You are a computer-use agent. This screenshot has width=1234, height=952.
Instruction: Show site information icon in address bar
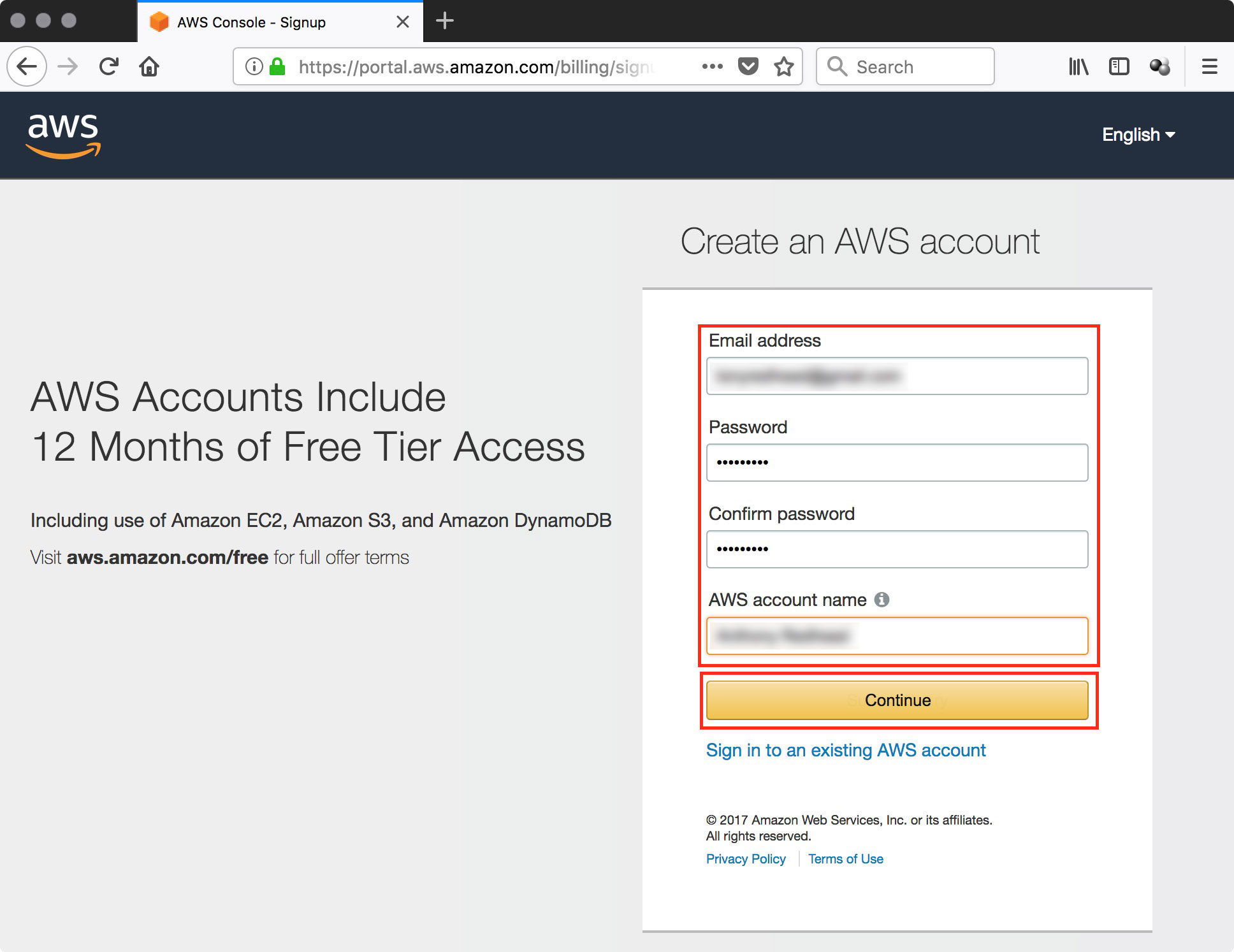point(254,66)
